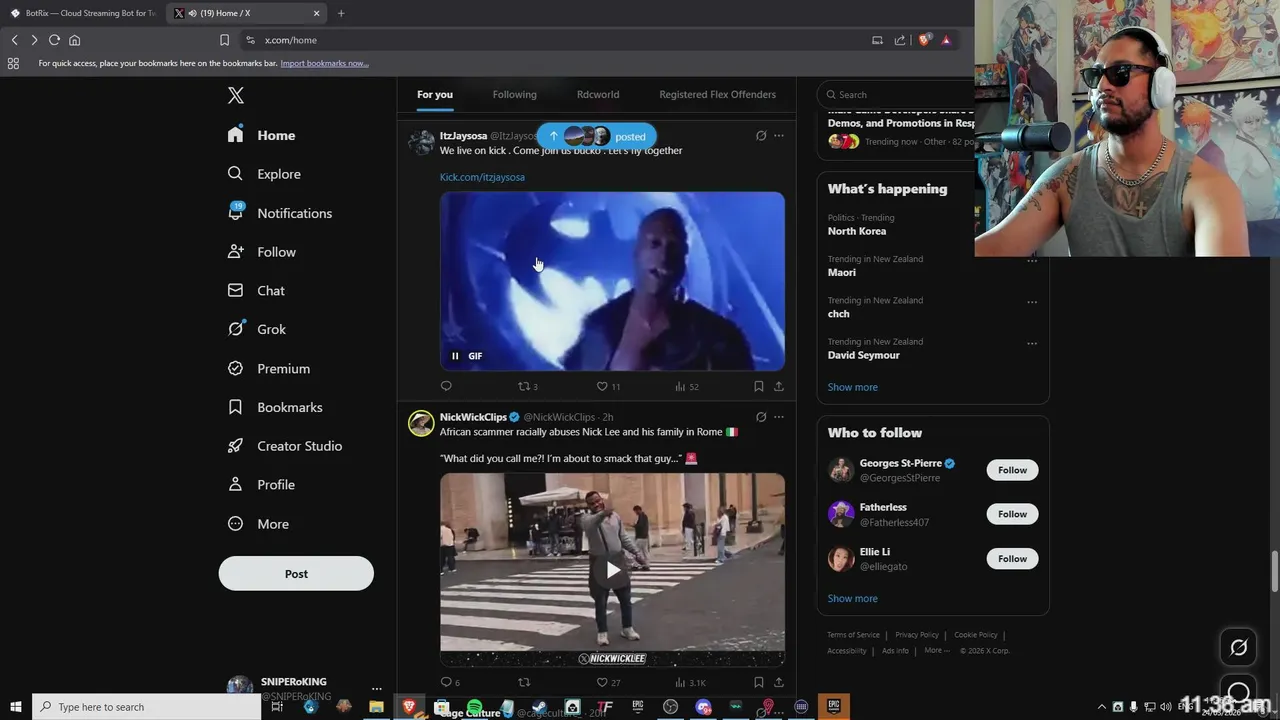This screenshot has width=1280, height=720.
Task: Switch to Registered Flex Offenders tab
Action: pos(717,95)
